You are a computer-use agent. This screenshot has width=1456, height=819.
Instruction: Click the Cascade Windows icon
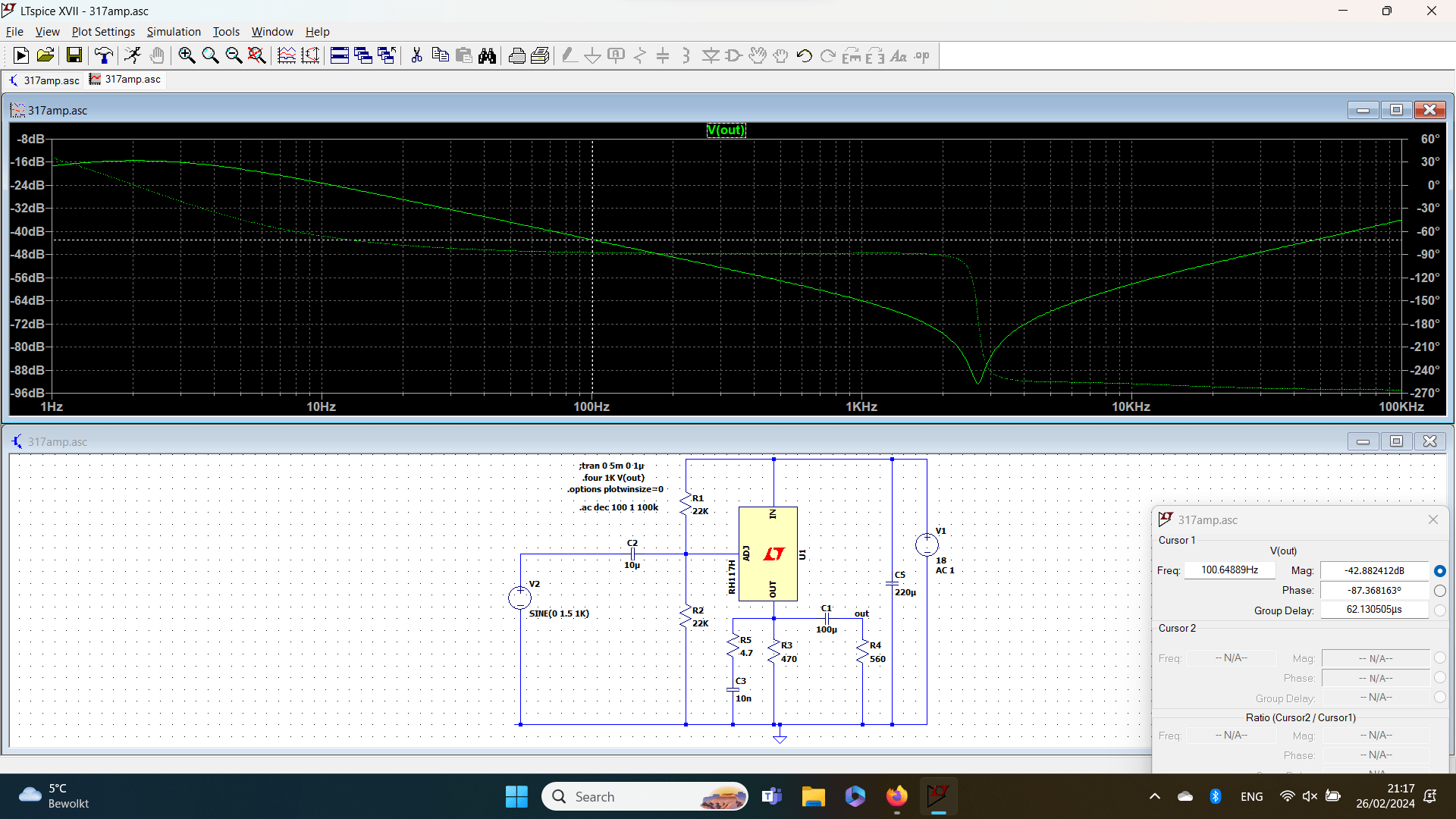click(363, 55)
